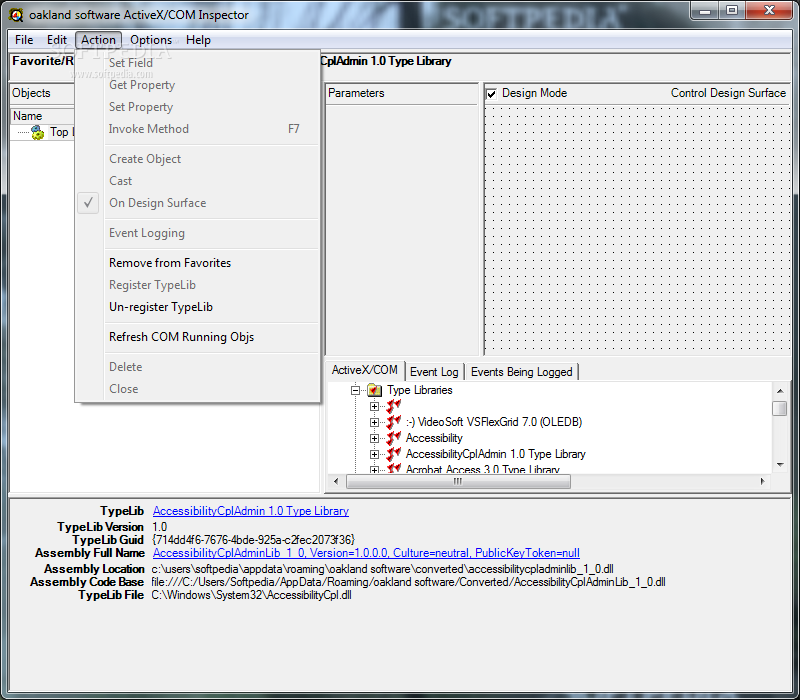The height and width of the screenshot is (700, 800).
Task: Open the Edit menu
Action: point(57,40)
